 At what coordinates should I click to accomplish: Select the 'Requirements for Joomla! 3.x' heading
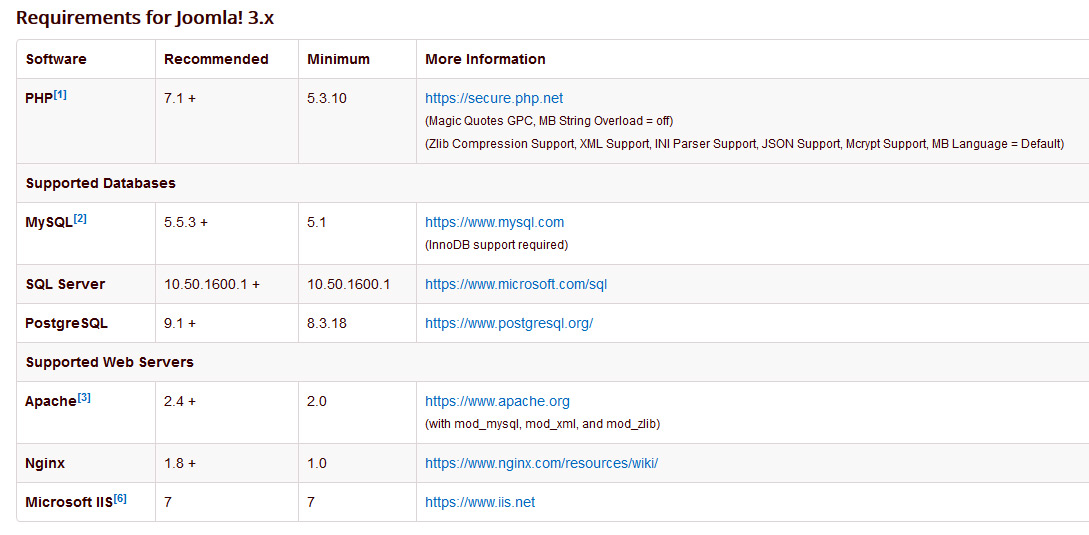tap(145, 18)
